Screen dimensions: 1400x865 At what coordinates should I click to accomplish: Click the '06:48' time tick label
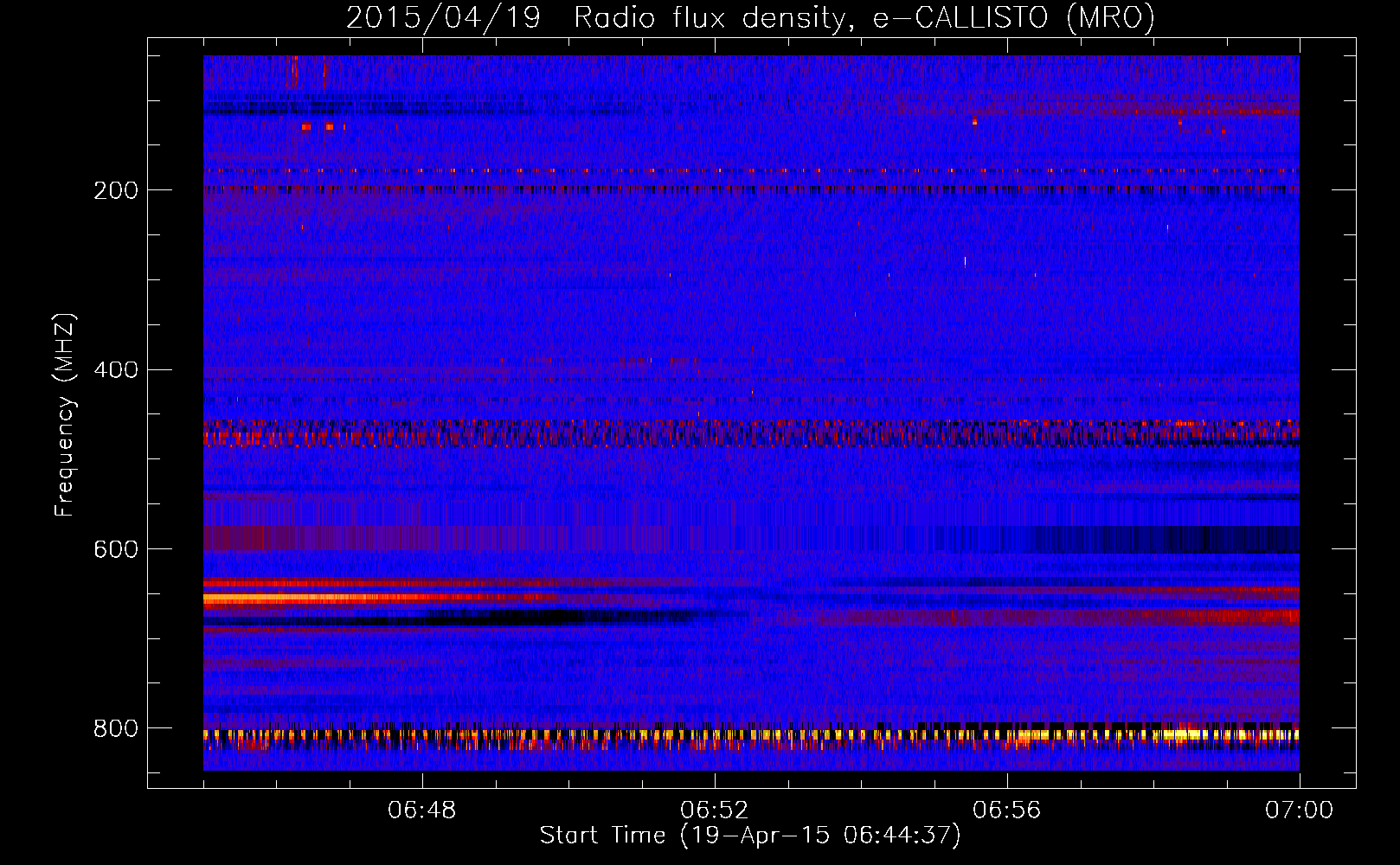(422, 811)
